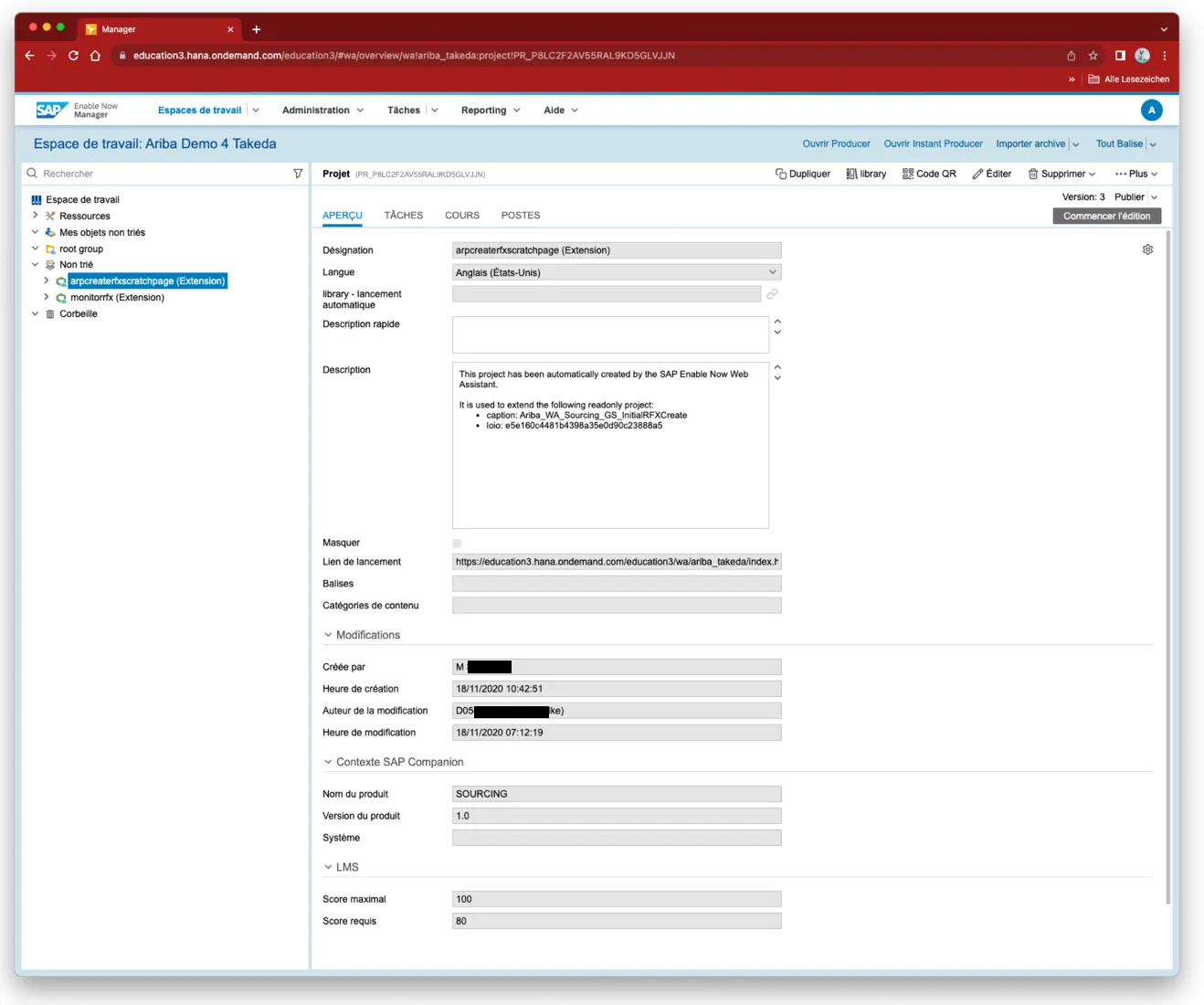1204x1005 pixels.
Task: Click the Éditer pencil icon
Action: coord(977,174)
